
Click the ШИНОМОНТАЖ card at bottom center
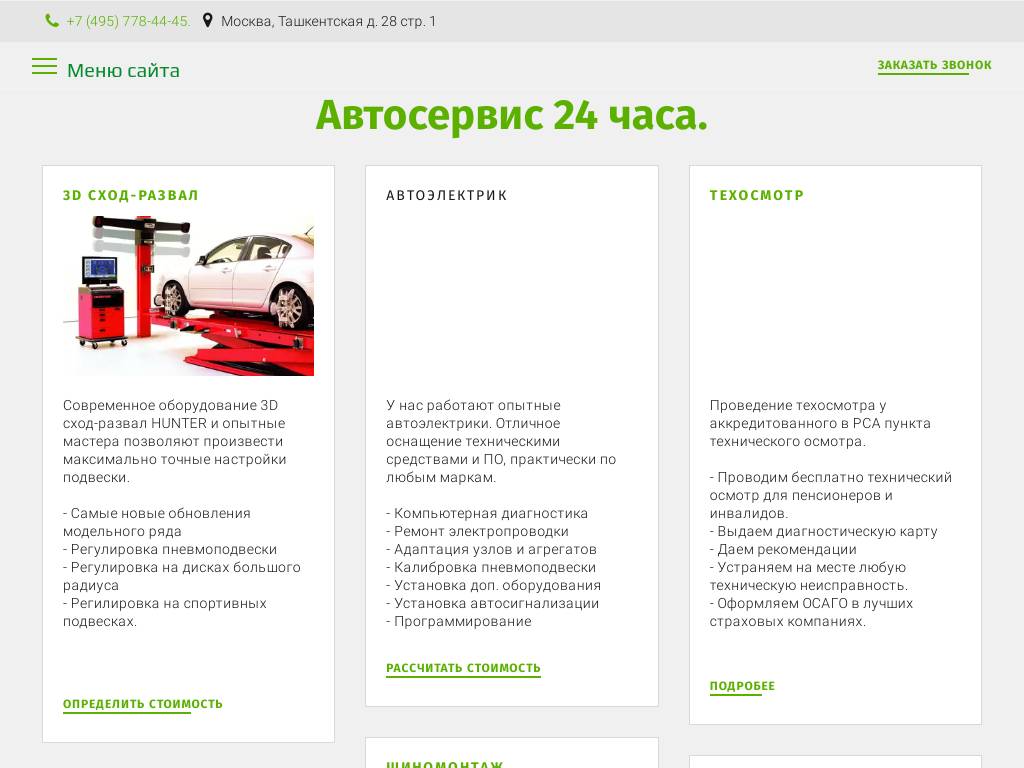click(511, 757)
